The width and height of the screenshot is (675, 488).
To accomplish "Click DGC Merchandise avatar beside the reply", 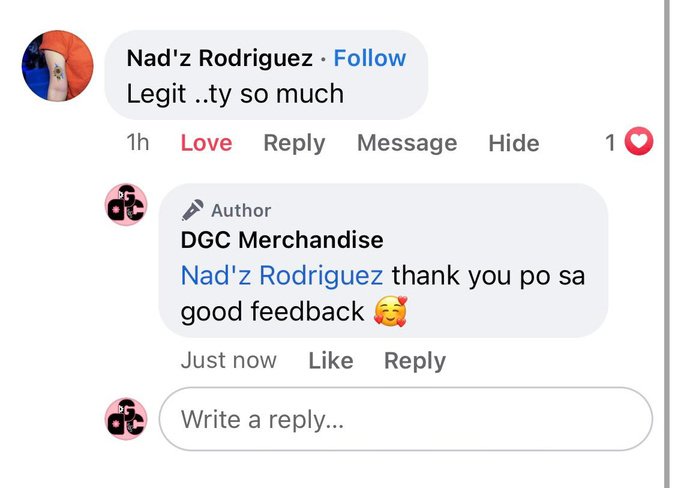I will pos(126,205).
